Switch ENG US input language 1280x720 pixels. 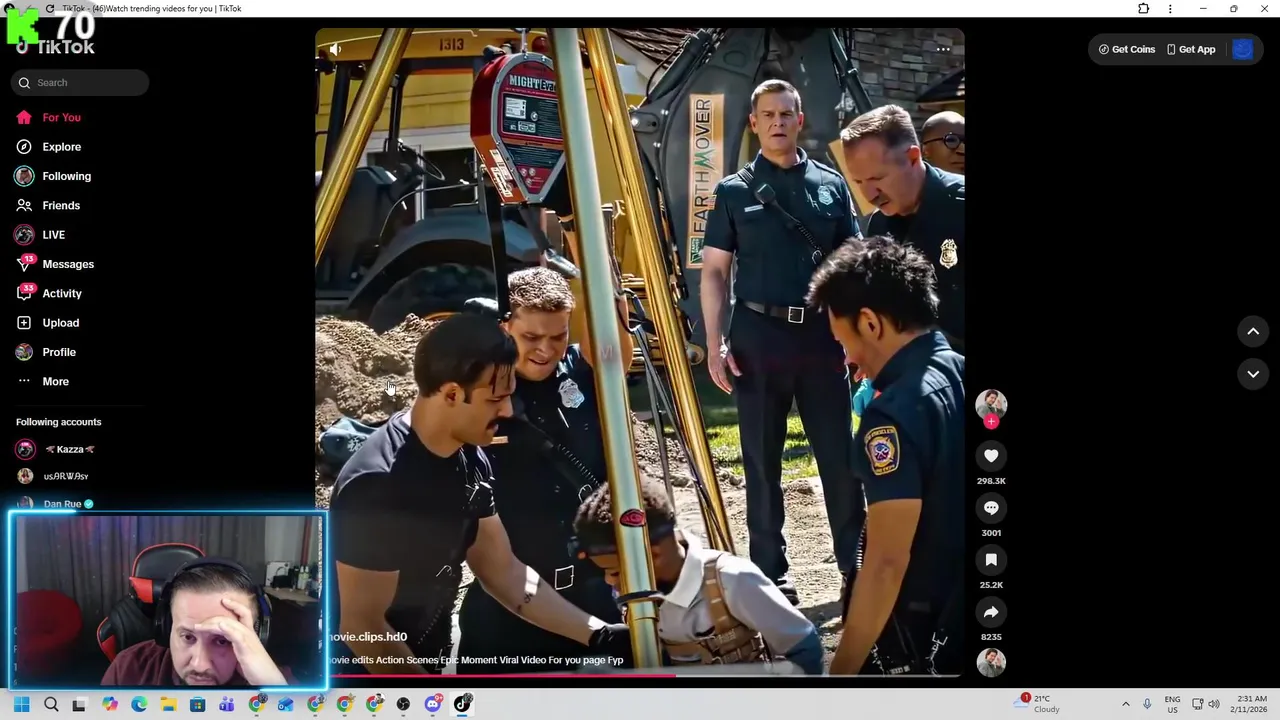[1172, 704]
